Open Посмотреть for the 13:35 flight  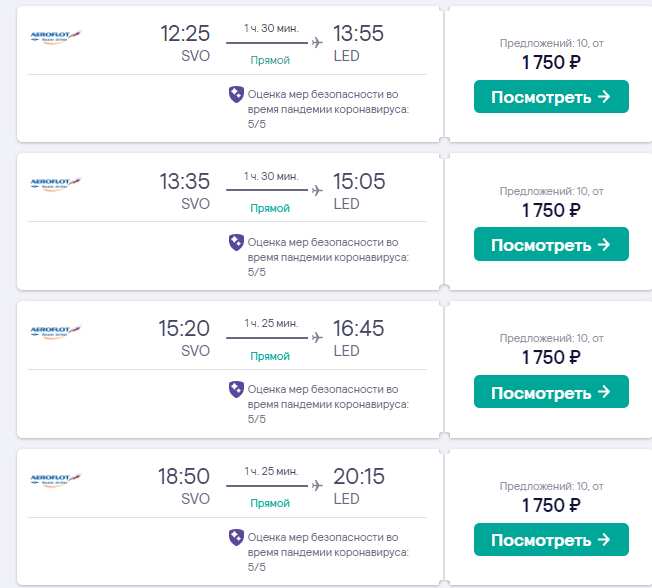(x=551, y=244)
